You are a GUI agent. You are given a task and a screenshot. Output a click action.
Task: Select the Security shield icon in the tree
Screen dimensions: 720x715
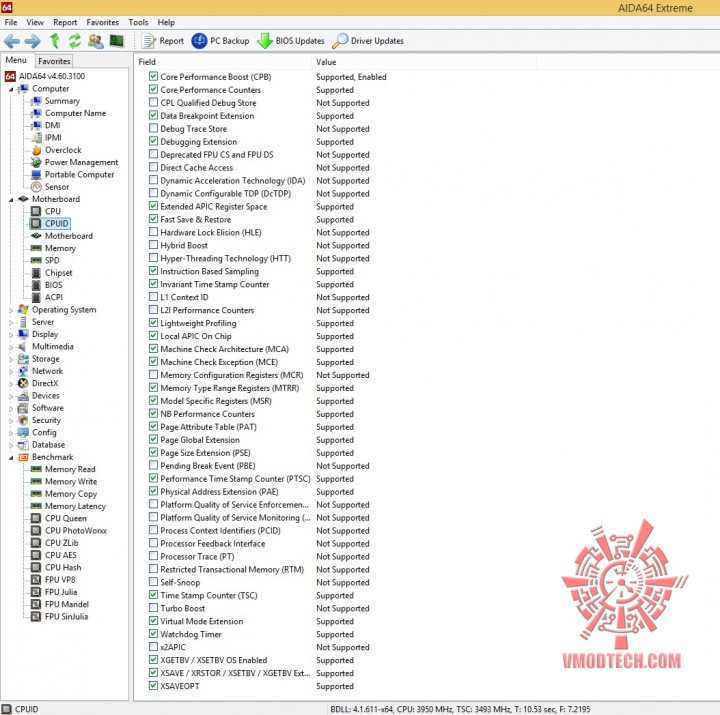23,420
